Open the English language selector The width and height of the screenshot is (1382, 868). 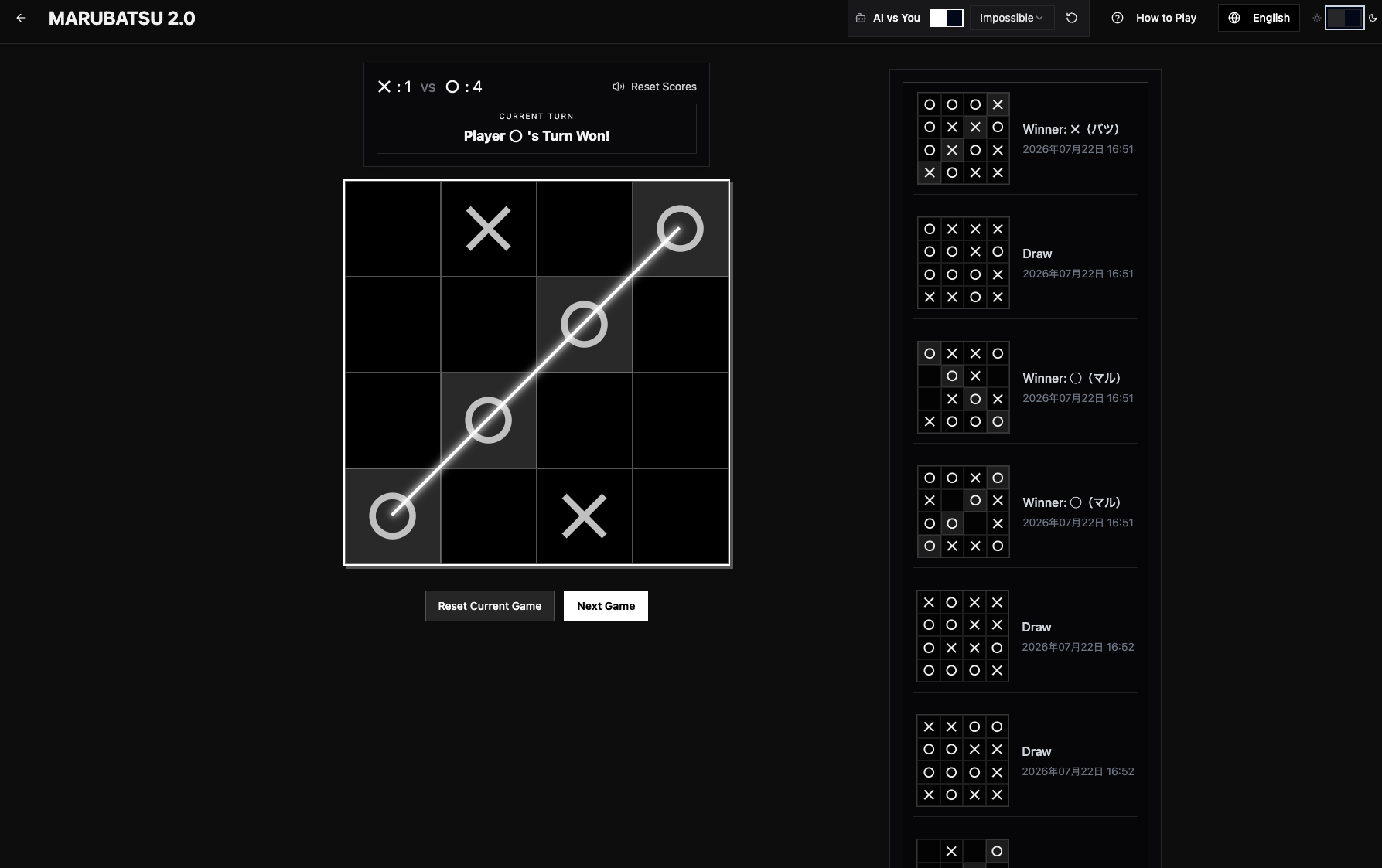pos(1259,18)
